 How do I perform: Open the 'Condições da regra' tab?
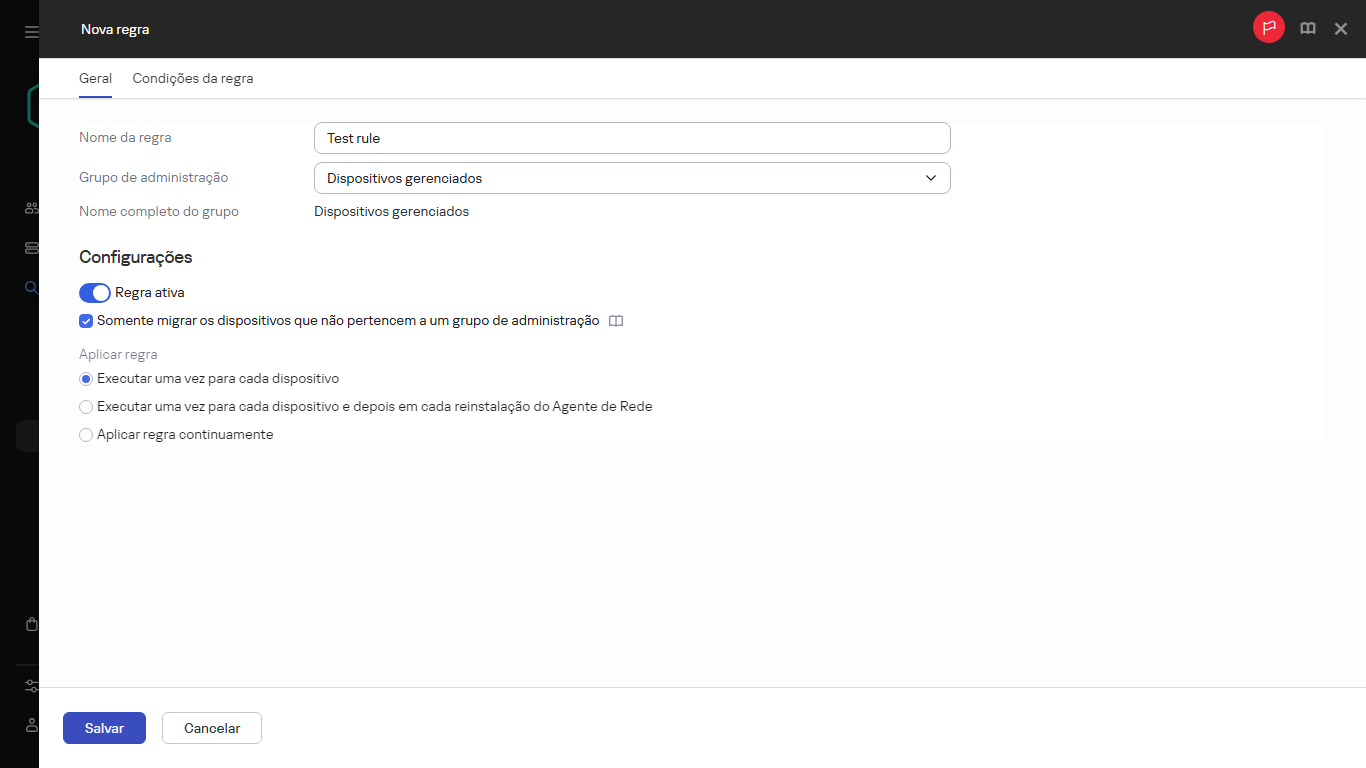point(193,78)
